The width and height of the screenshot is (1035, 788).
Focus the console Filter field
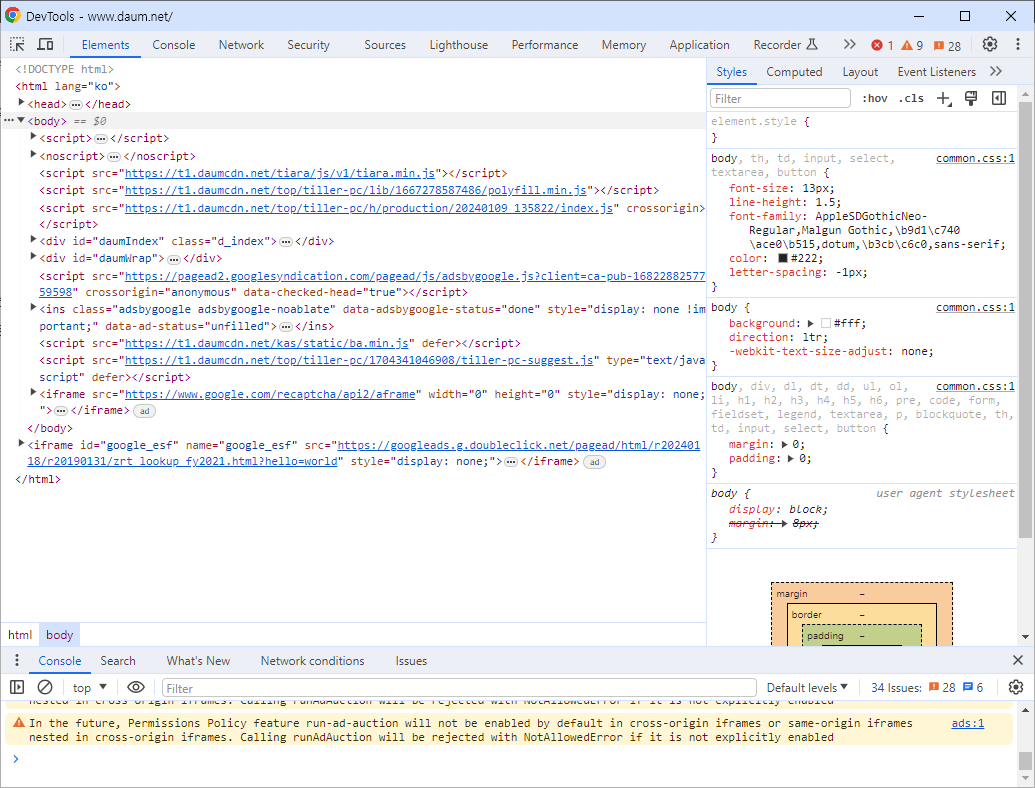(x=459, y=688)
